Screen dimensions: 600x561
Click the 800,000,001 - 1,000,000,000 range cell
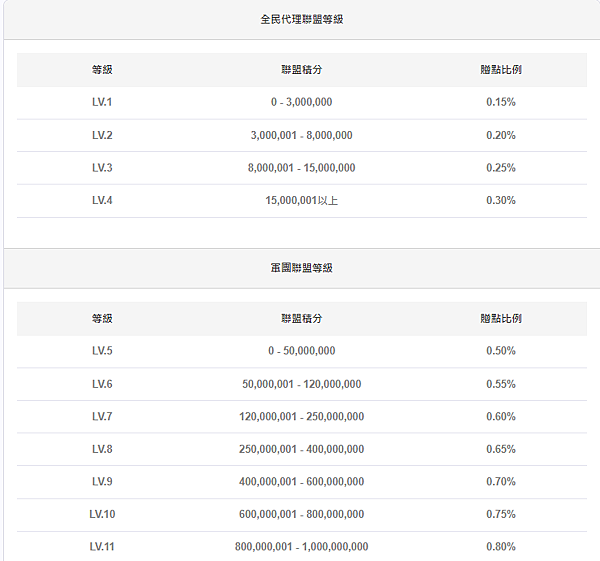(x=301, y=546)
